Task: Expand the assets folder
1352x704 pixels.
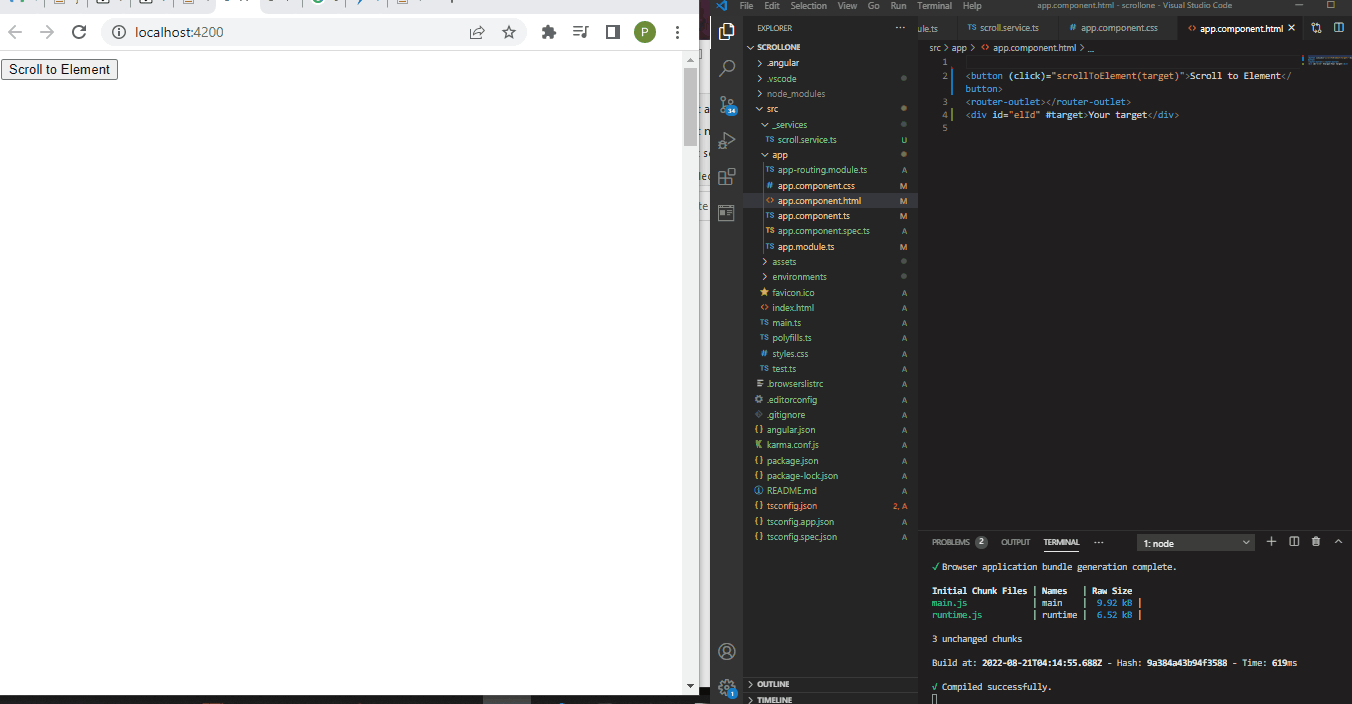Action: (830, 262)
